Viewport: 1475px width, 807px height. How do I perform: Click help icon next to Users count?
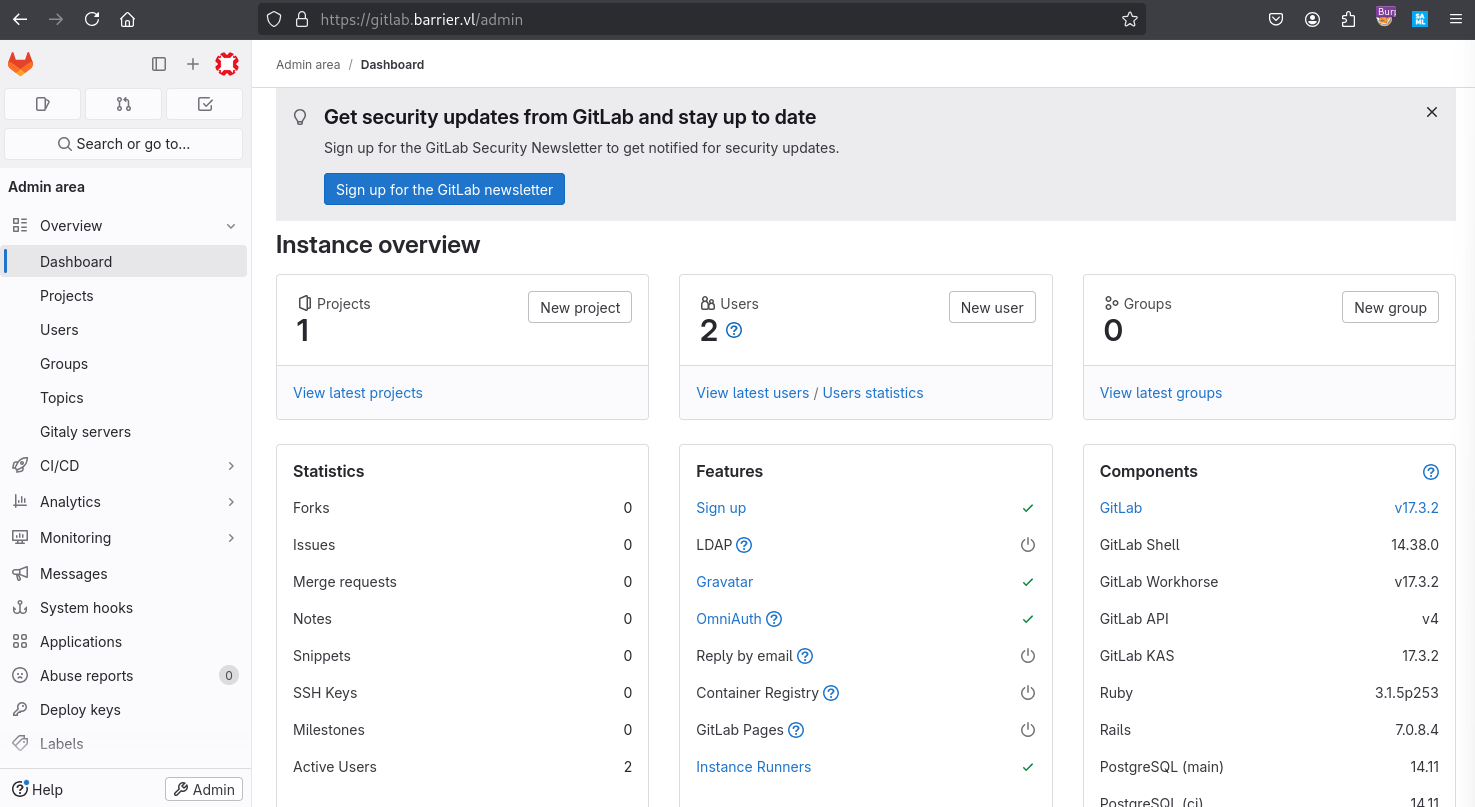pyautogui.click(x=734, y=330)
